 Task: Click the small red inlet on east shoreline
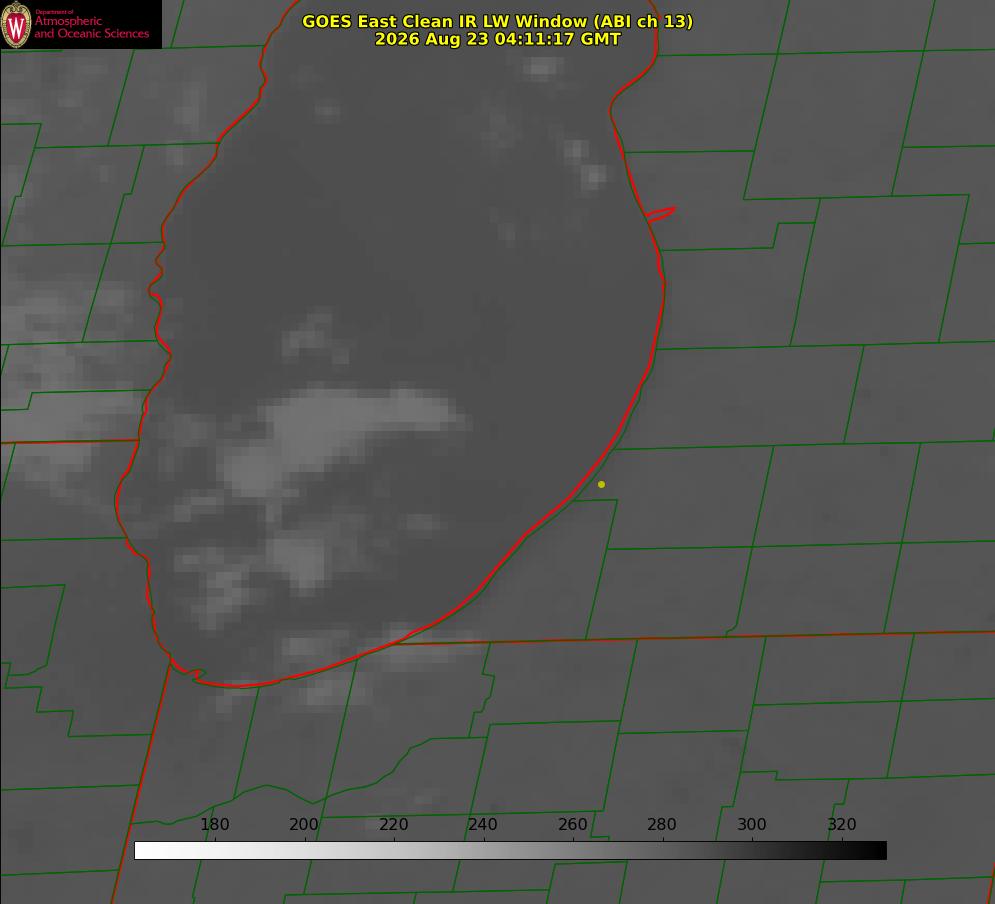click(x=660, y=214)
